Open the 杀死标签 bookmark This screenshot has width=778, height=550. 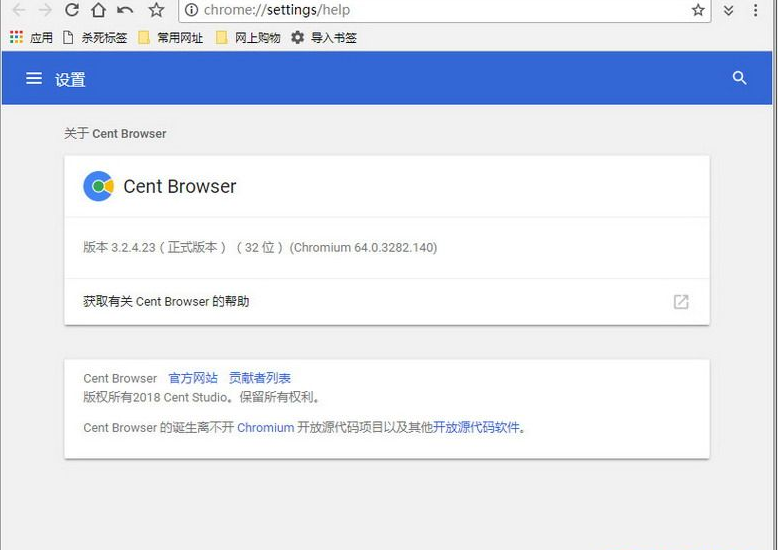tap(95, 38)
